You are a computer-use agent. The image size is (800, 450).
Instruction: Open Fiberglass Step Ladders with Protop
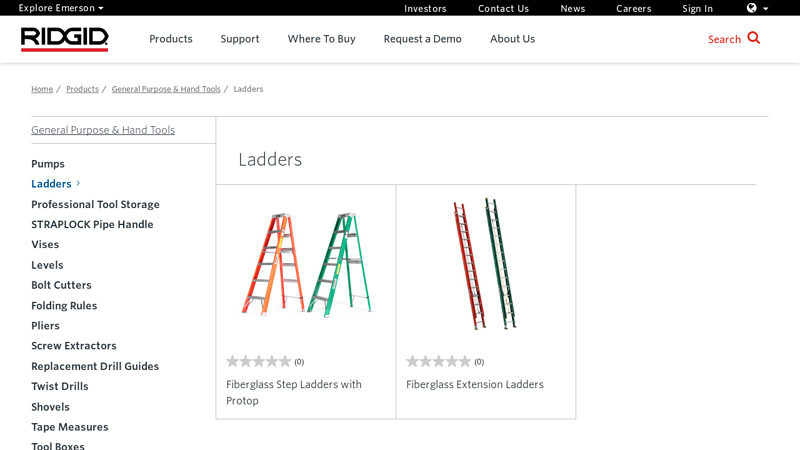(294, 392)
